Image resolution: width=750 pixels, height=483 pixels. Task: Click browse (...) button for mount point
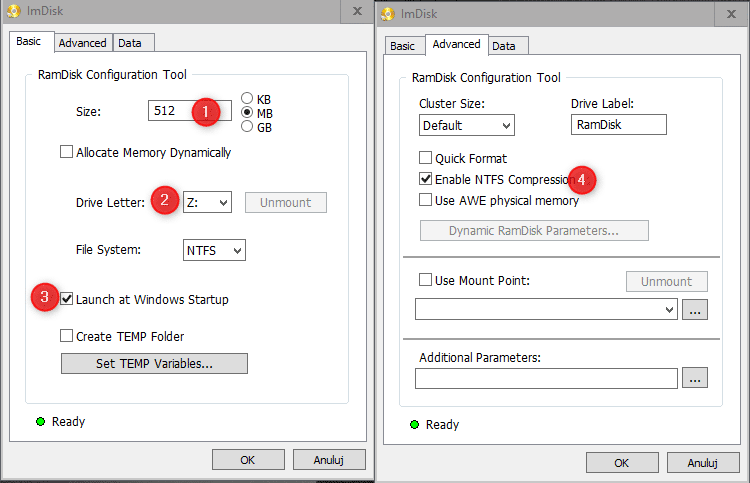695,309
